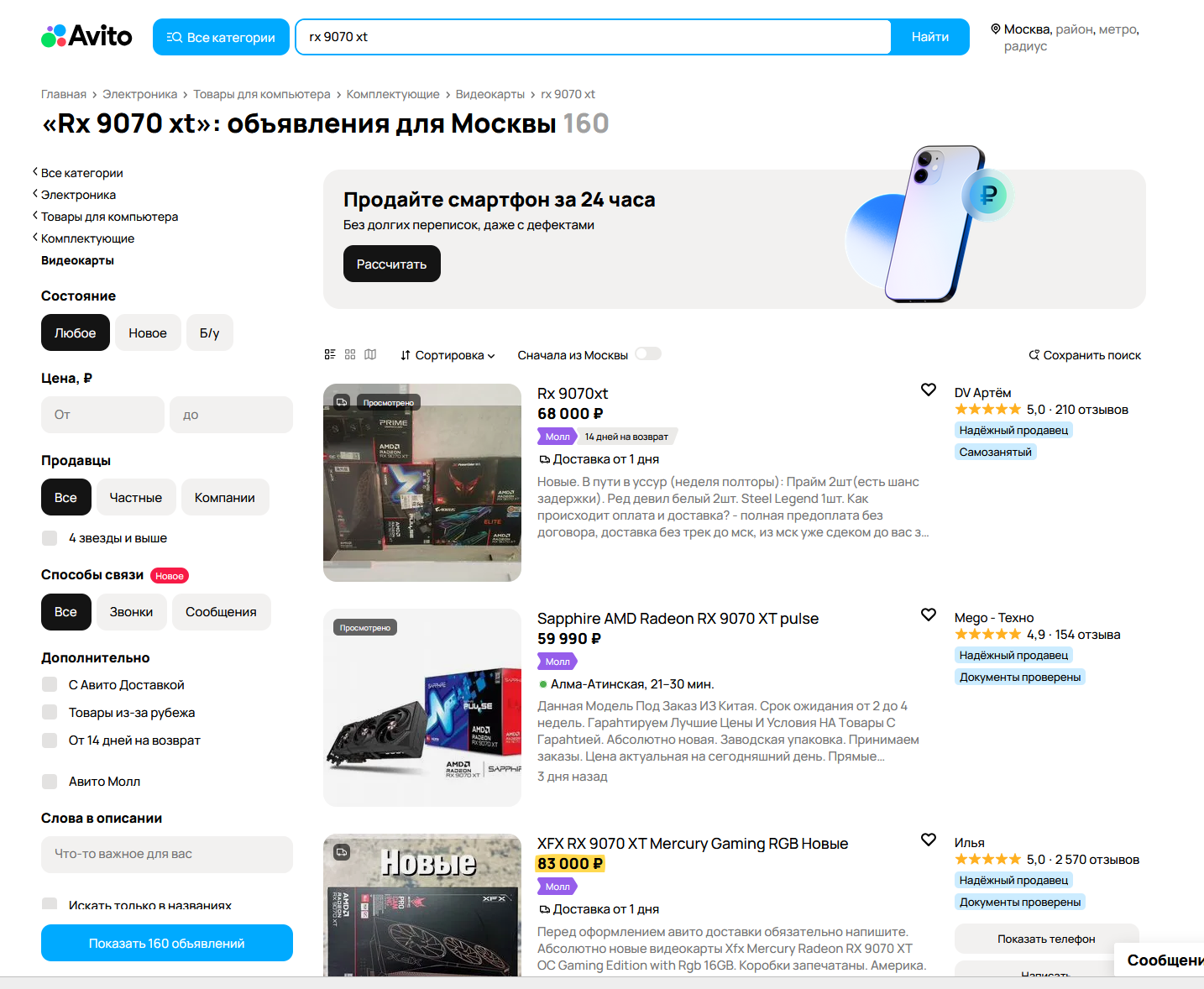Click price 68 000 ₽
This screenshot has width=1204, height=989.
click(x=570, y=414)
